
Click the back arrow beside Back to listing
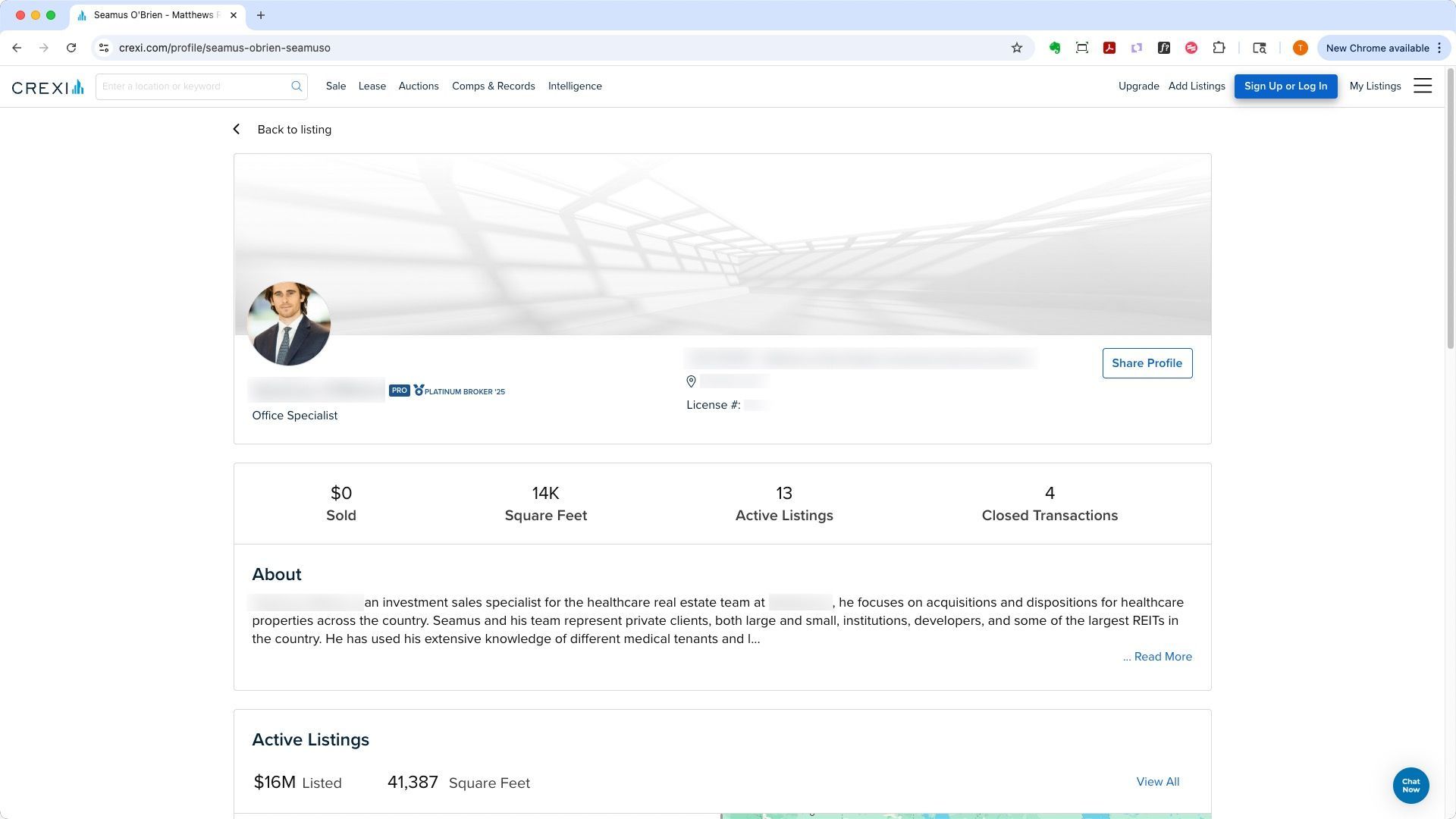click(237, 130)
